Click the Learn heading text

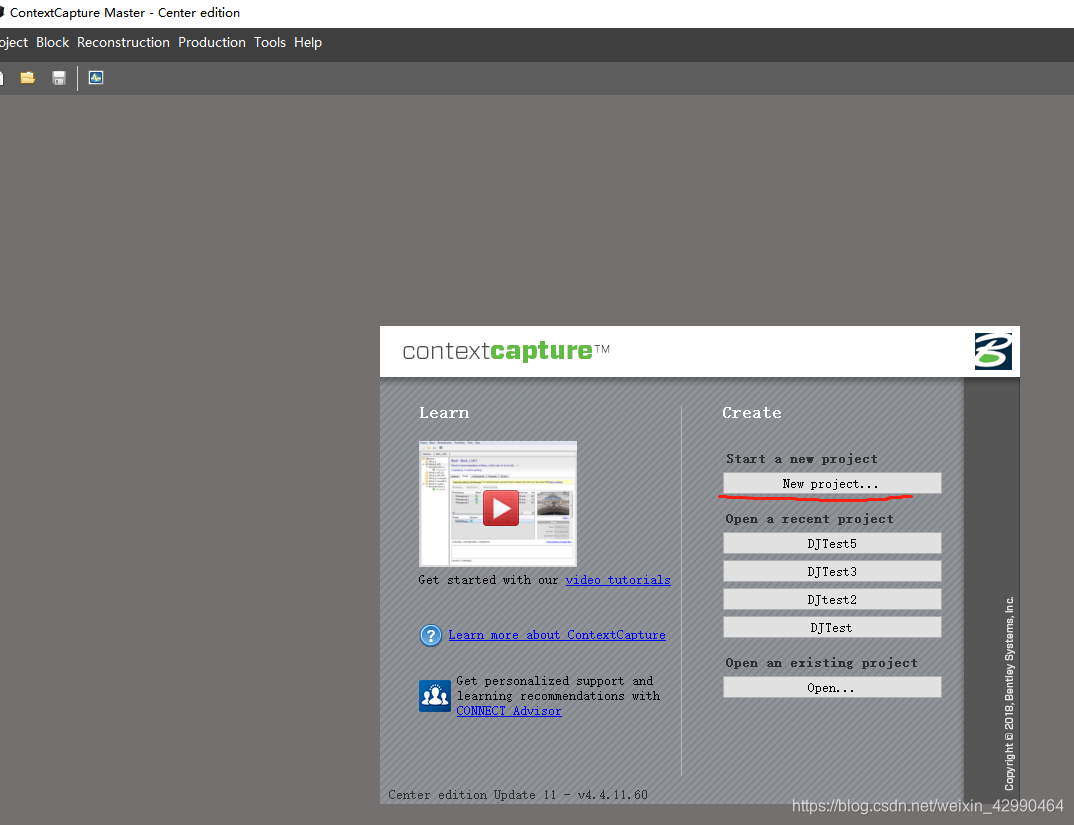444,412
